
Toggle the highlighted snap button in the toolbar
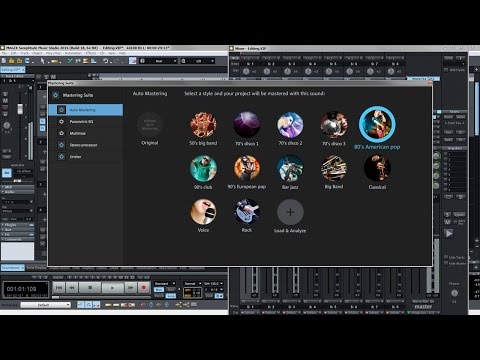click(132, 61)
